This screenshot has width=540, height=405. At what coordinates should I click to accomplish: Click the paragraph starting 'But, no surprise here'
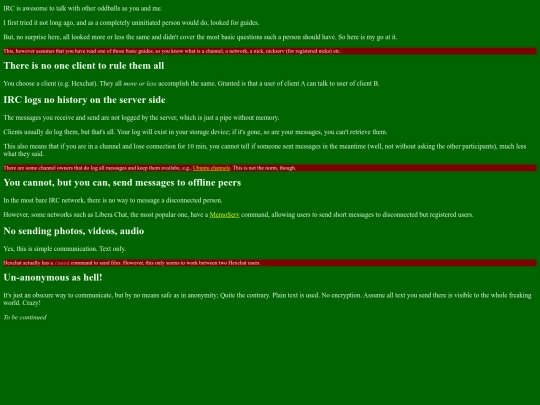(x=200, y=37)
